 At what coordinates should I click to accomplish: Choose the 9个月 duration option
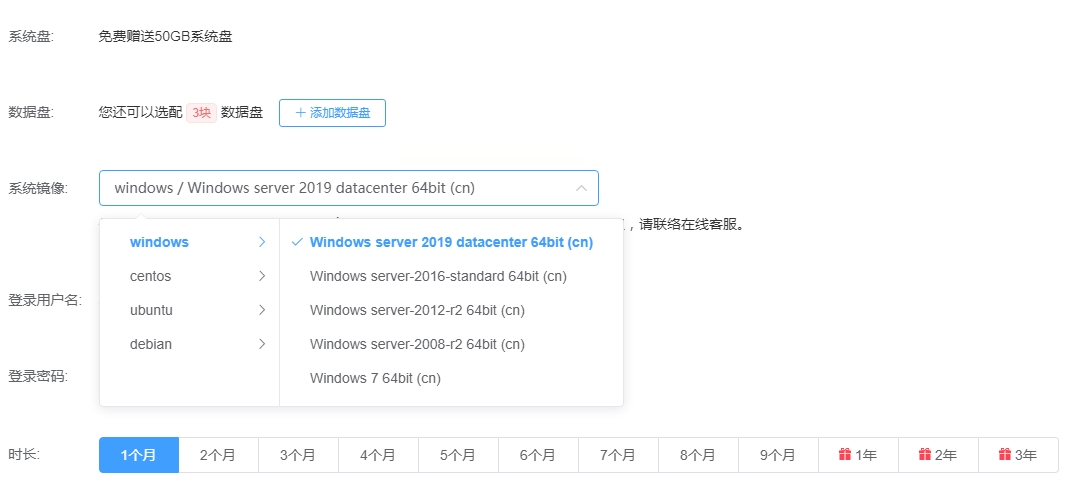[x=778, y=455]
